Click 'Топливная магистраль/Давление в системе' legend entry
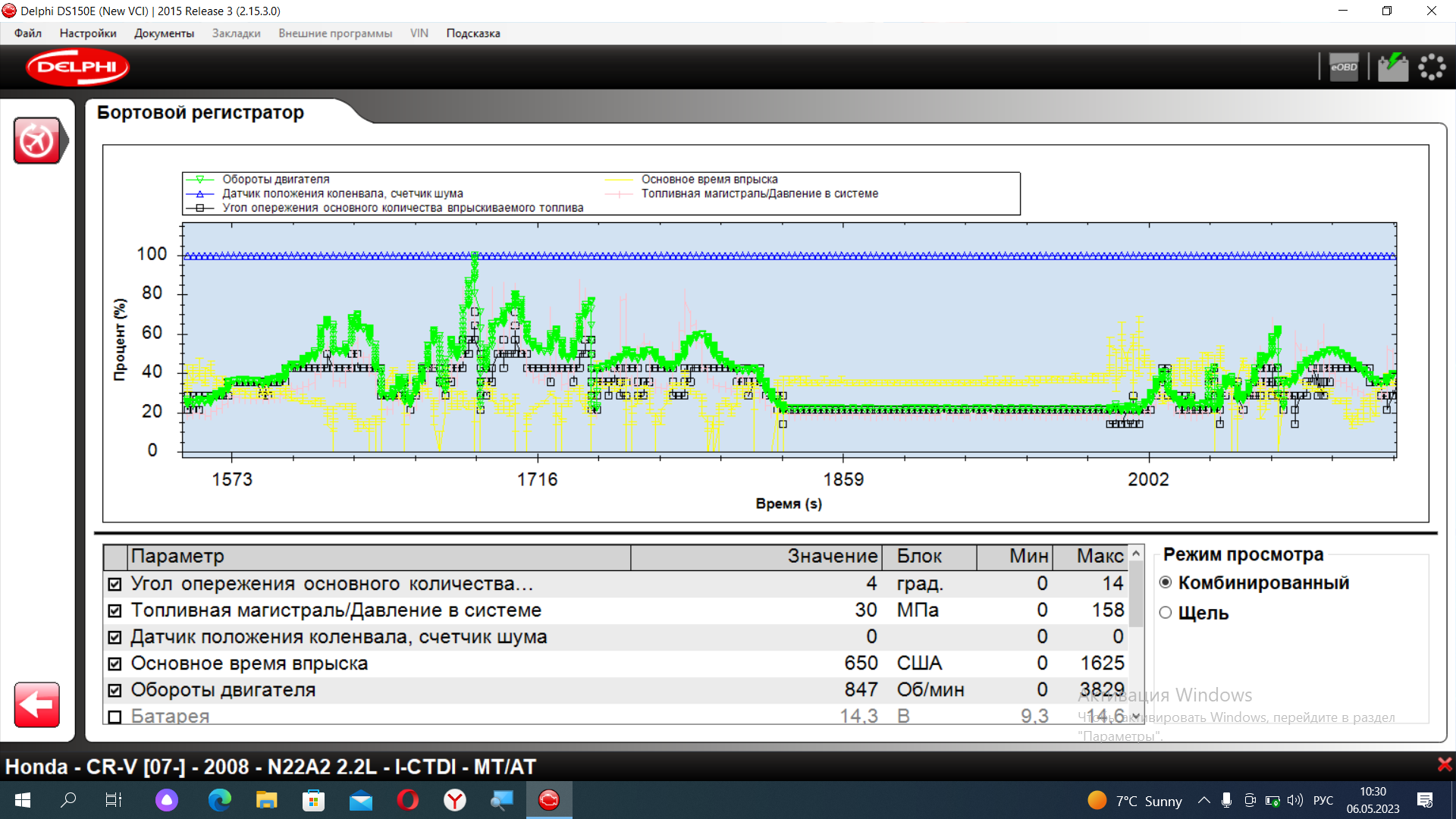Screen dimensions: 1456x819 tap(759, 194)
